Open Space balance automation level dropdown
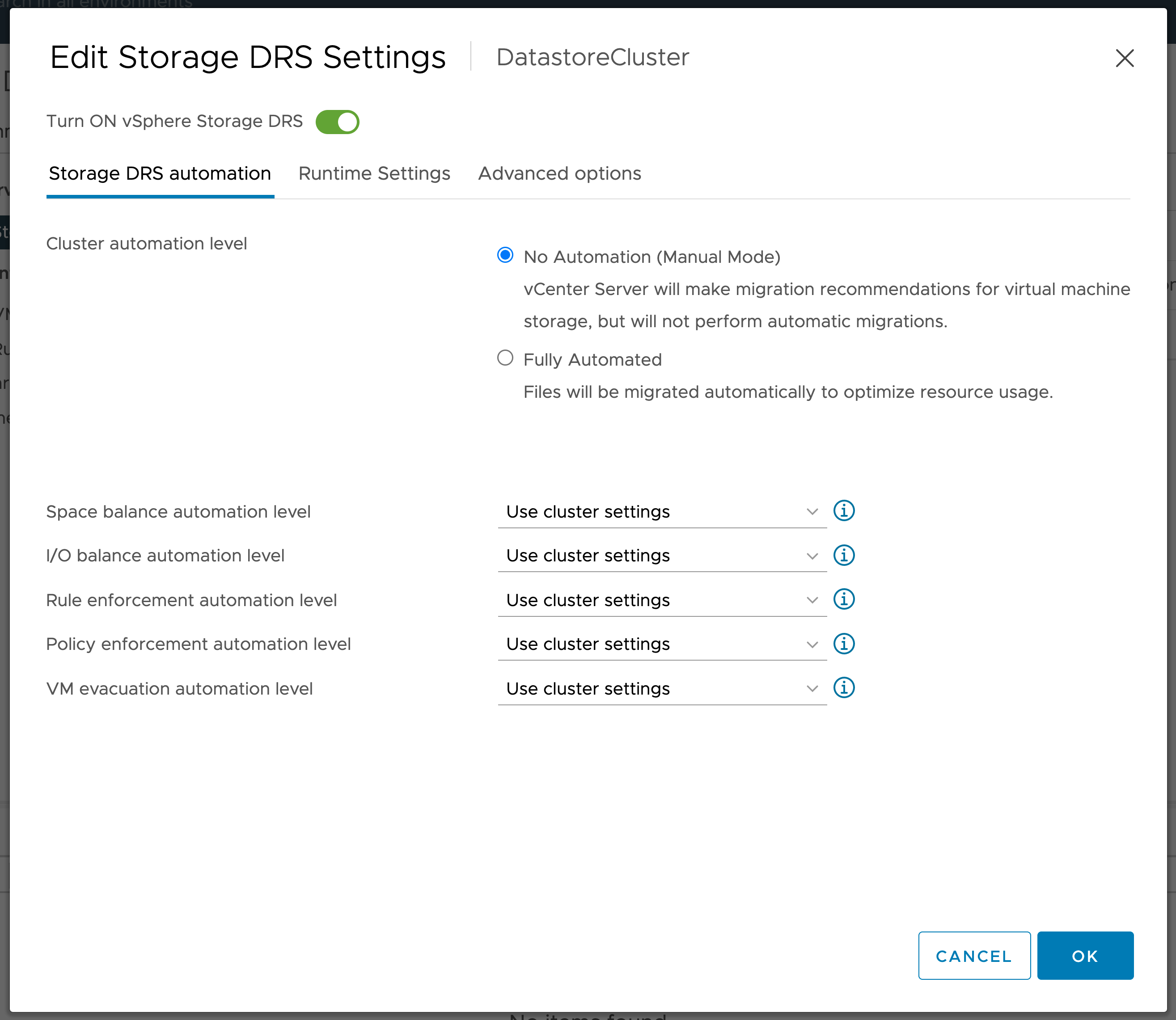The image size is (1176, 1020). coord(662,512)
